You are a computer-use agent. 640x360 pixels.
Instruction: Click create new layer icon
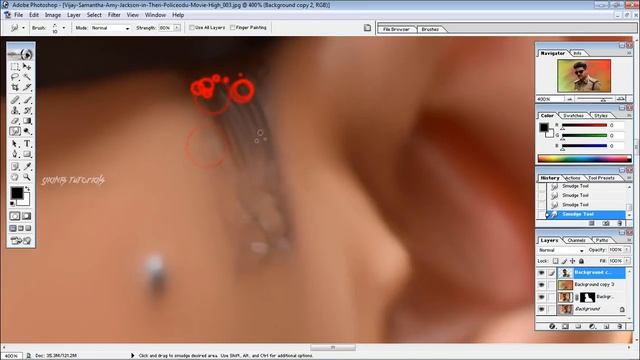[606, 326]
